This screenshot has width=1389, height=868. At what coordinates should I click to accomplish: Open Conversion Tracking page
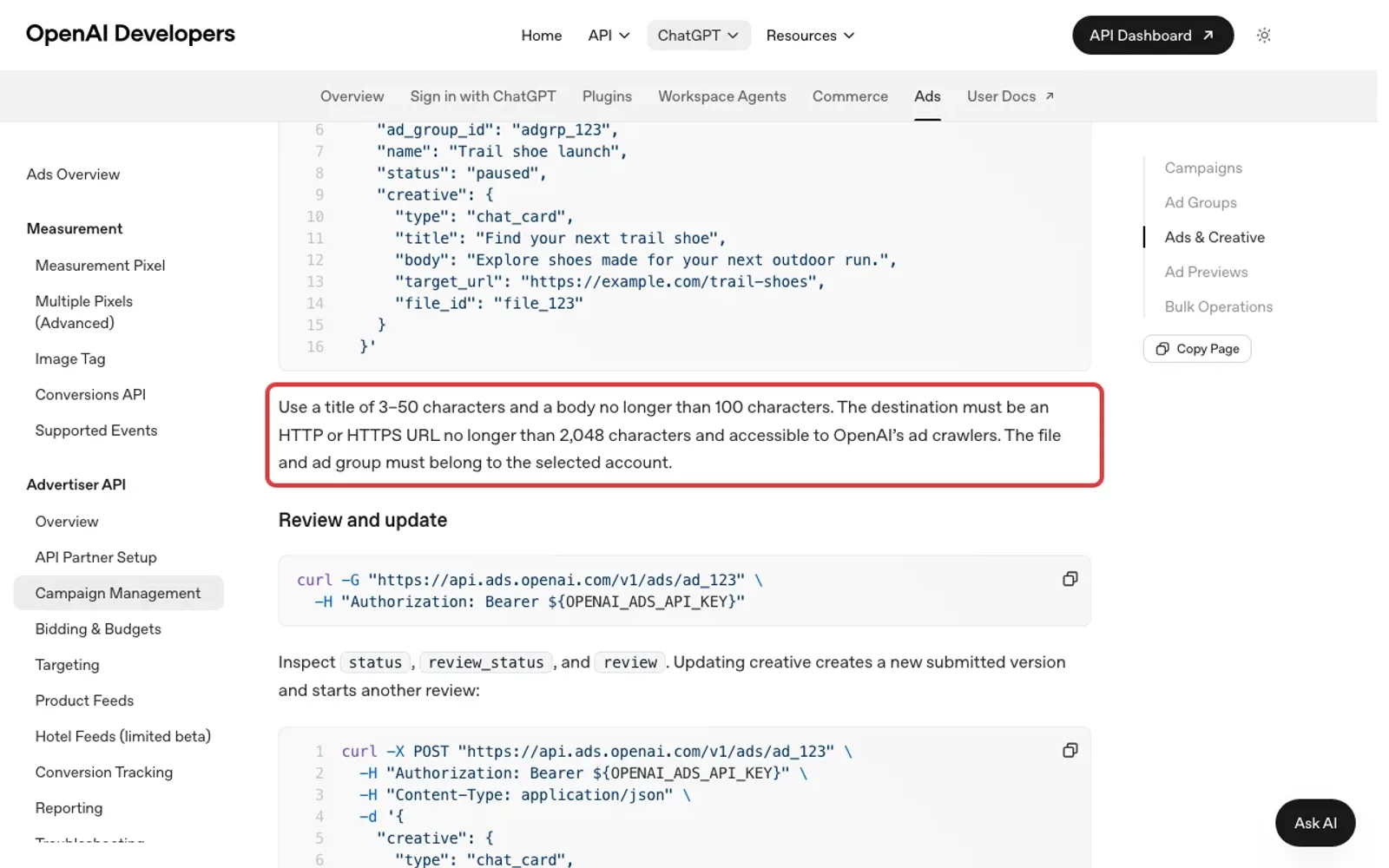(104, 773)
